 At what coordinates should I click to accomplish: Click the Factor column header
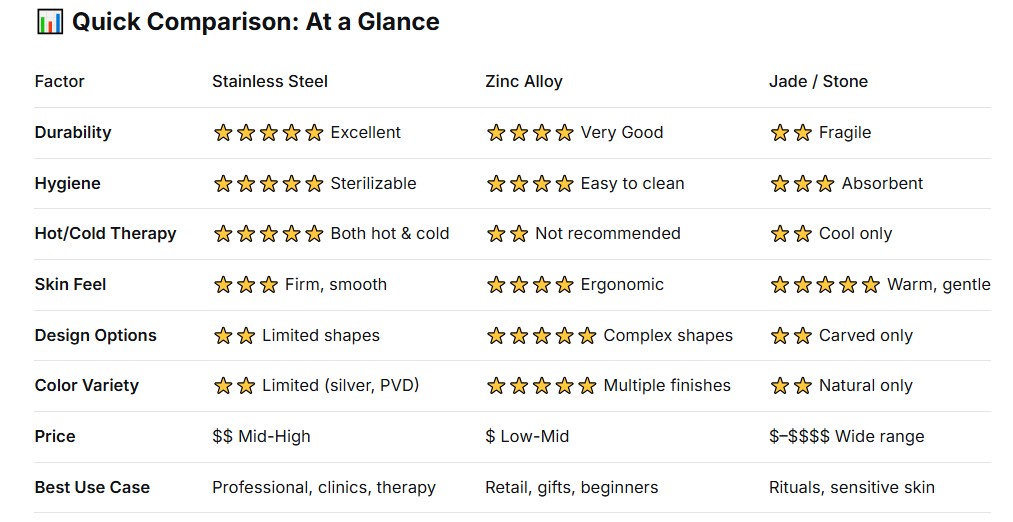tap(60, 81)
